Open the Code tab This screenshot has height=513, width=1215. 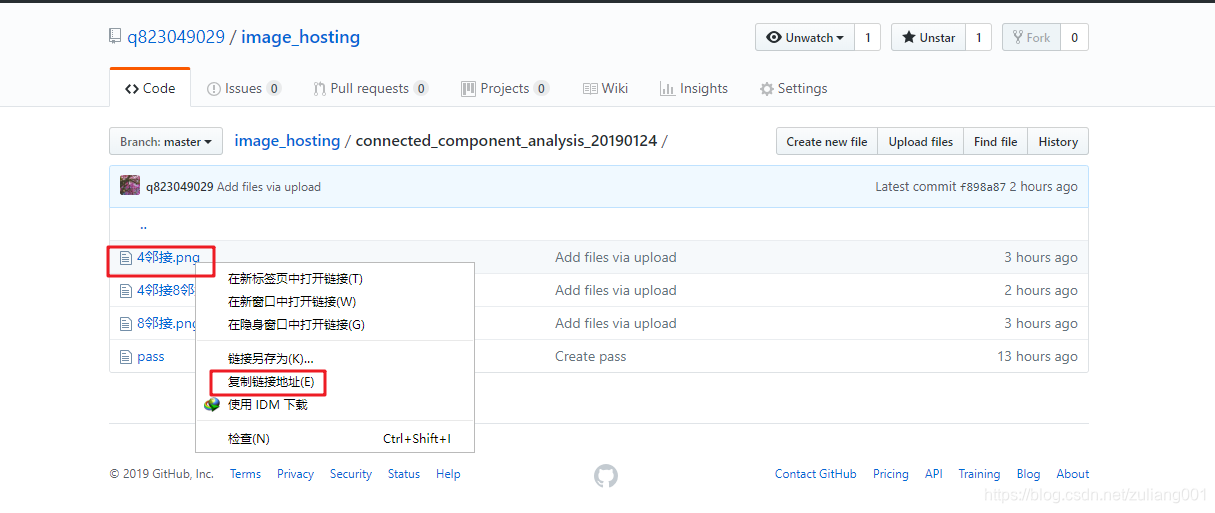pyautogui.click(x=149, y=88)
